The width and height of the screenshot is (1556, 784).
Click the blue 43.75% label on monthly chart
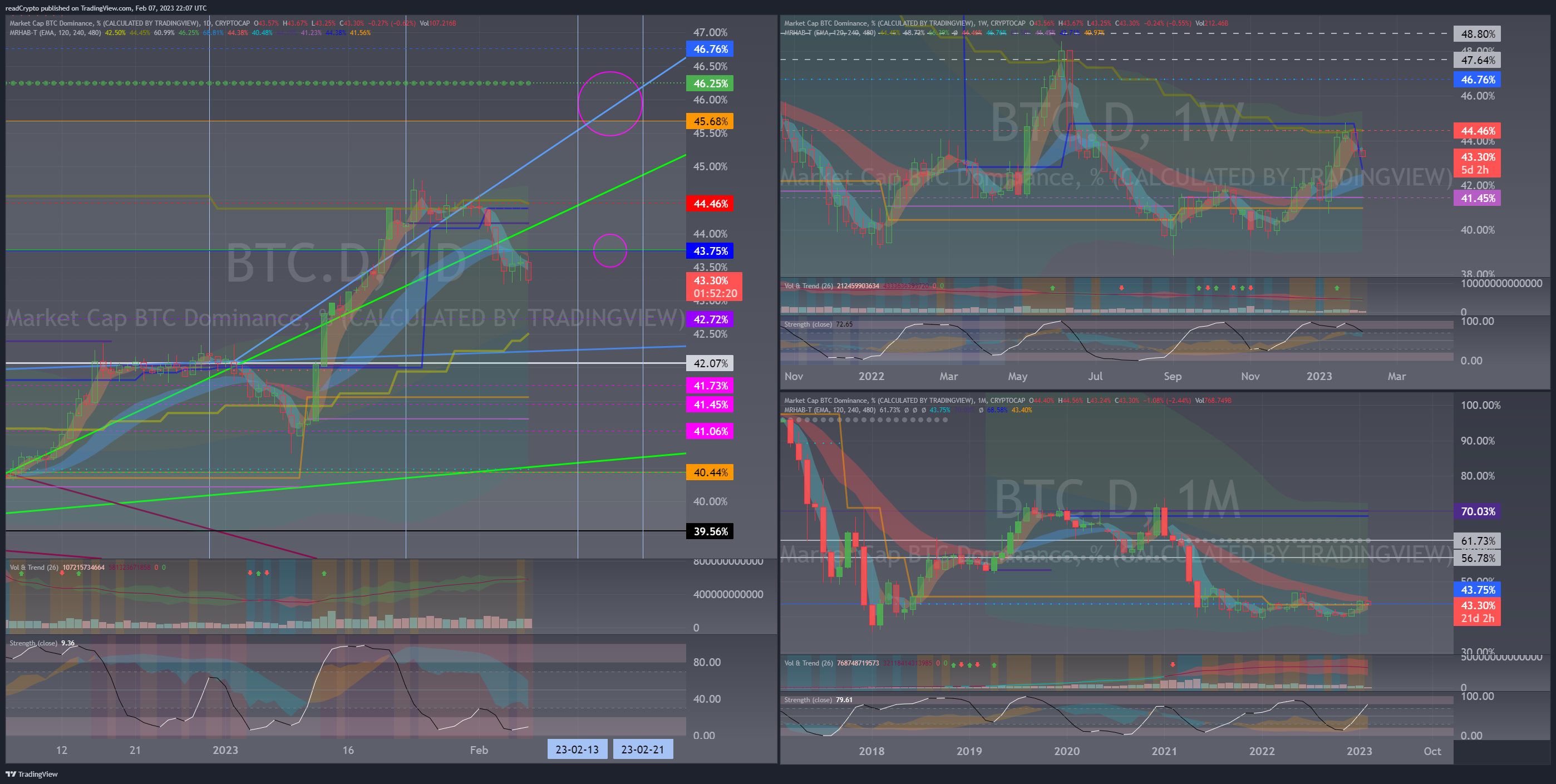click(x=1478, y=589)
